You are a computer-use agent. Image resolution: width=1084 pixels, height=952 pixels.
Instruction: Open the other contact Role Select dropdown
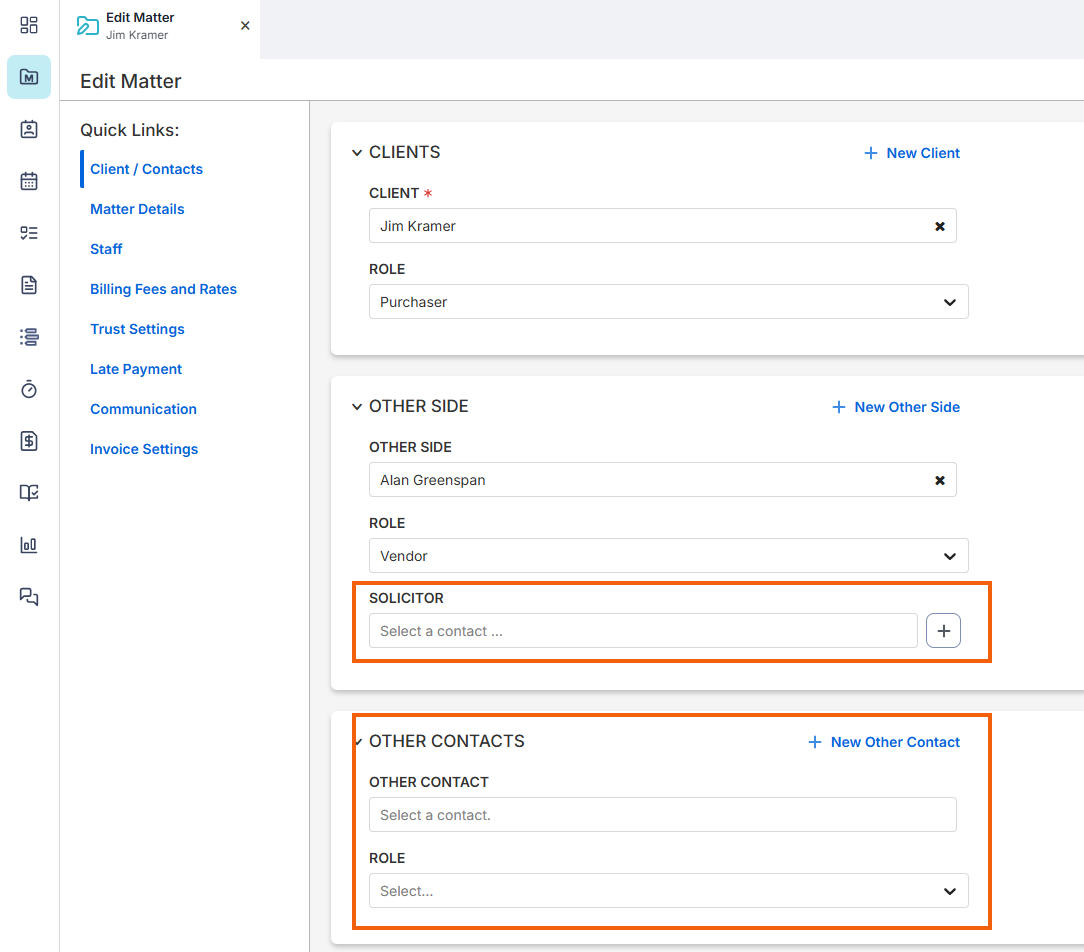[x=669, y=890]
